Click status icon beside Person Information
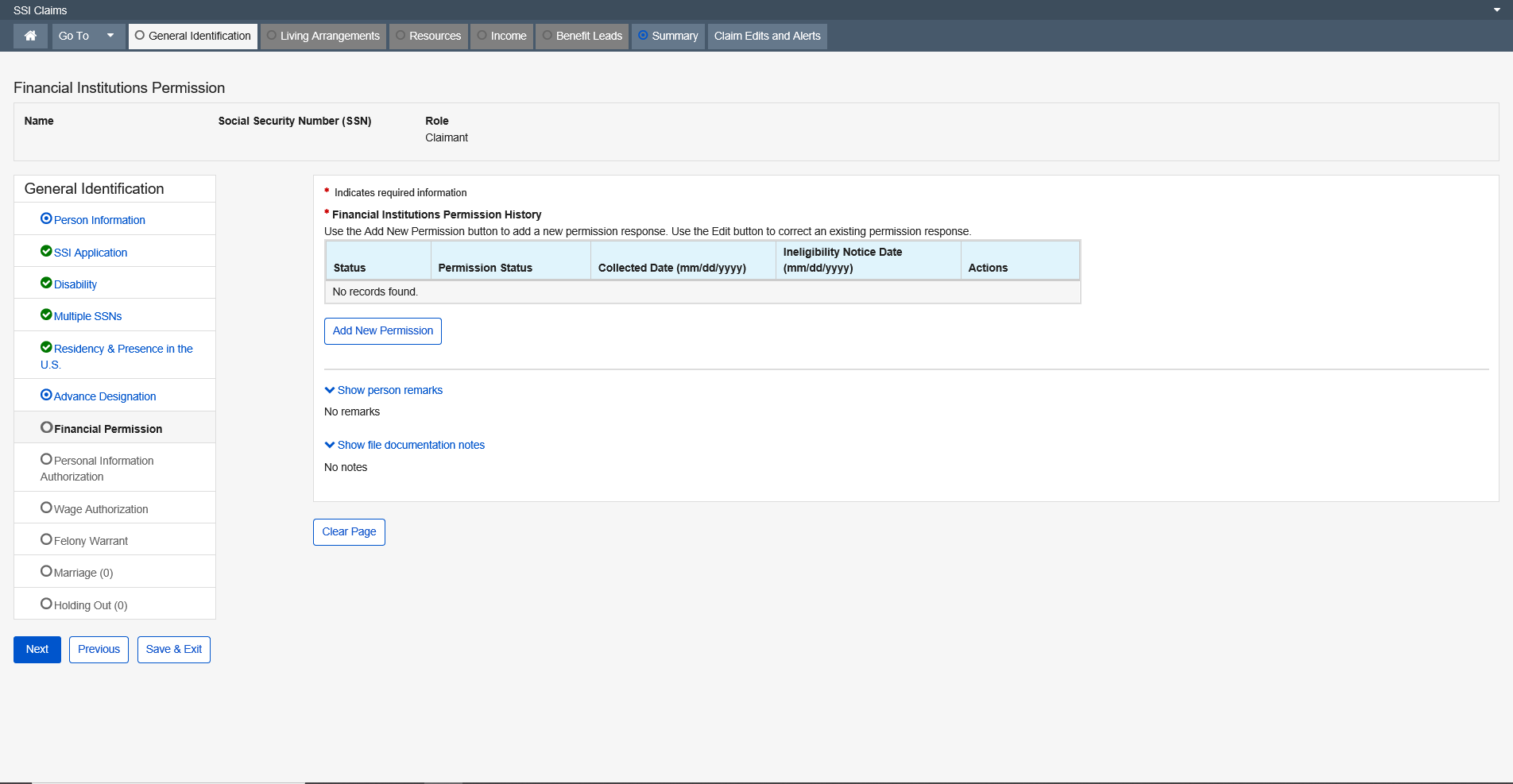1513x784 pixels. [x=46, y=218]
